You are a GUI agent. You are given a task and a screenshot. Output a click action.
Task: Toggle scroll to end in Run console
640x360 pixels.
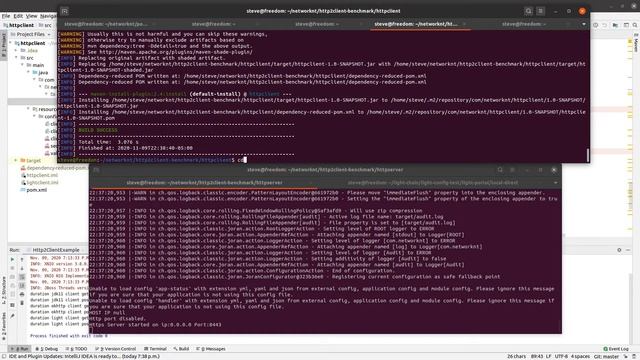tap(22, 286)
